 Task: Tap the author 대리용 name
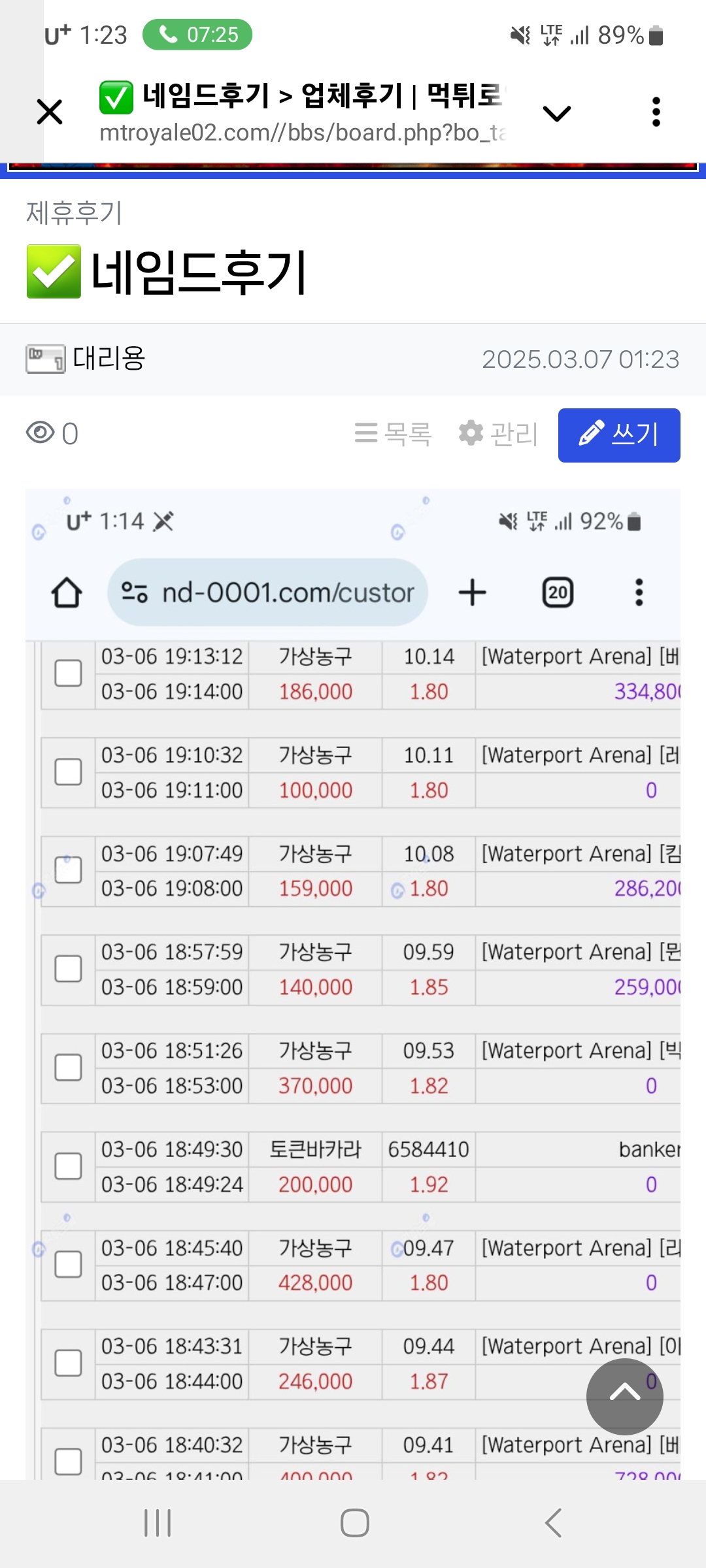109,358
